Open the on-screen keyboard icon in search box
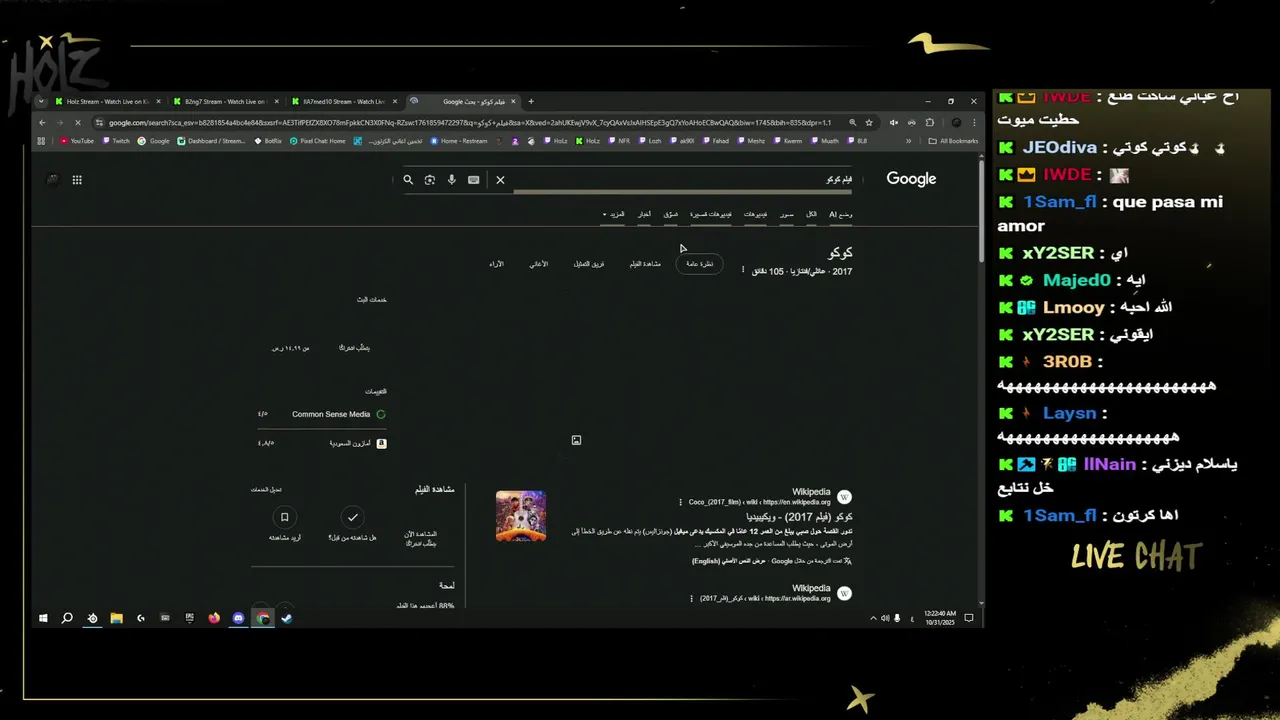This screenshot has width=1280, height=720. [473, 180]
